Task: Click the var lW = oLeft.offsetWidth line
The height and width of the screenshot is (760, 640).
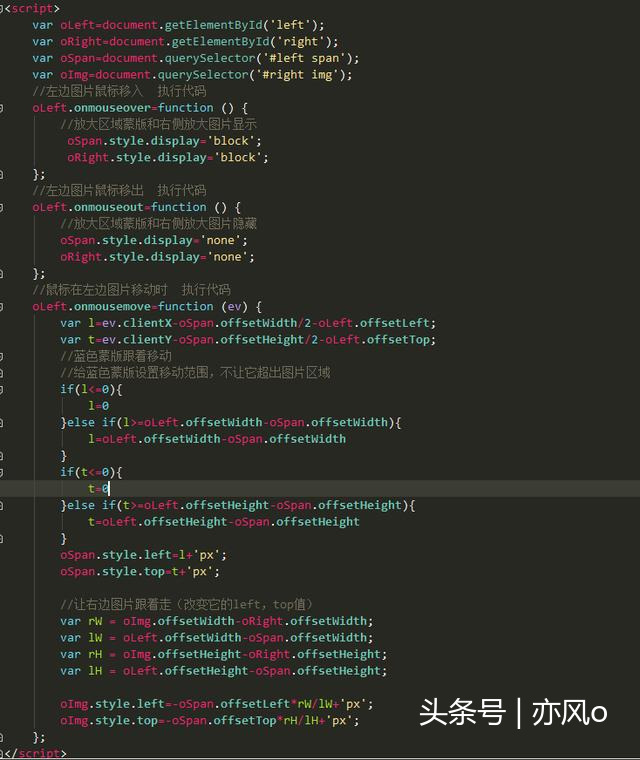Action: coord(217,638)
